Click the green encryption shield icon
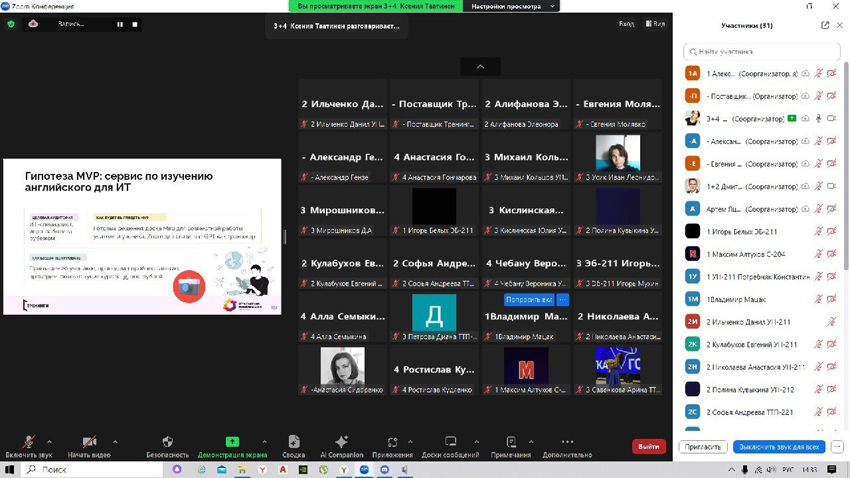Image resolution: width=850 pixels, height=478 pixels. click(11, 24)
